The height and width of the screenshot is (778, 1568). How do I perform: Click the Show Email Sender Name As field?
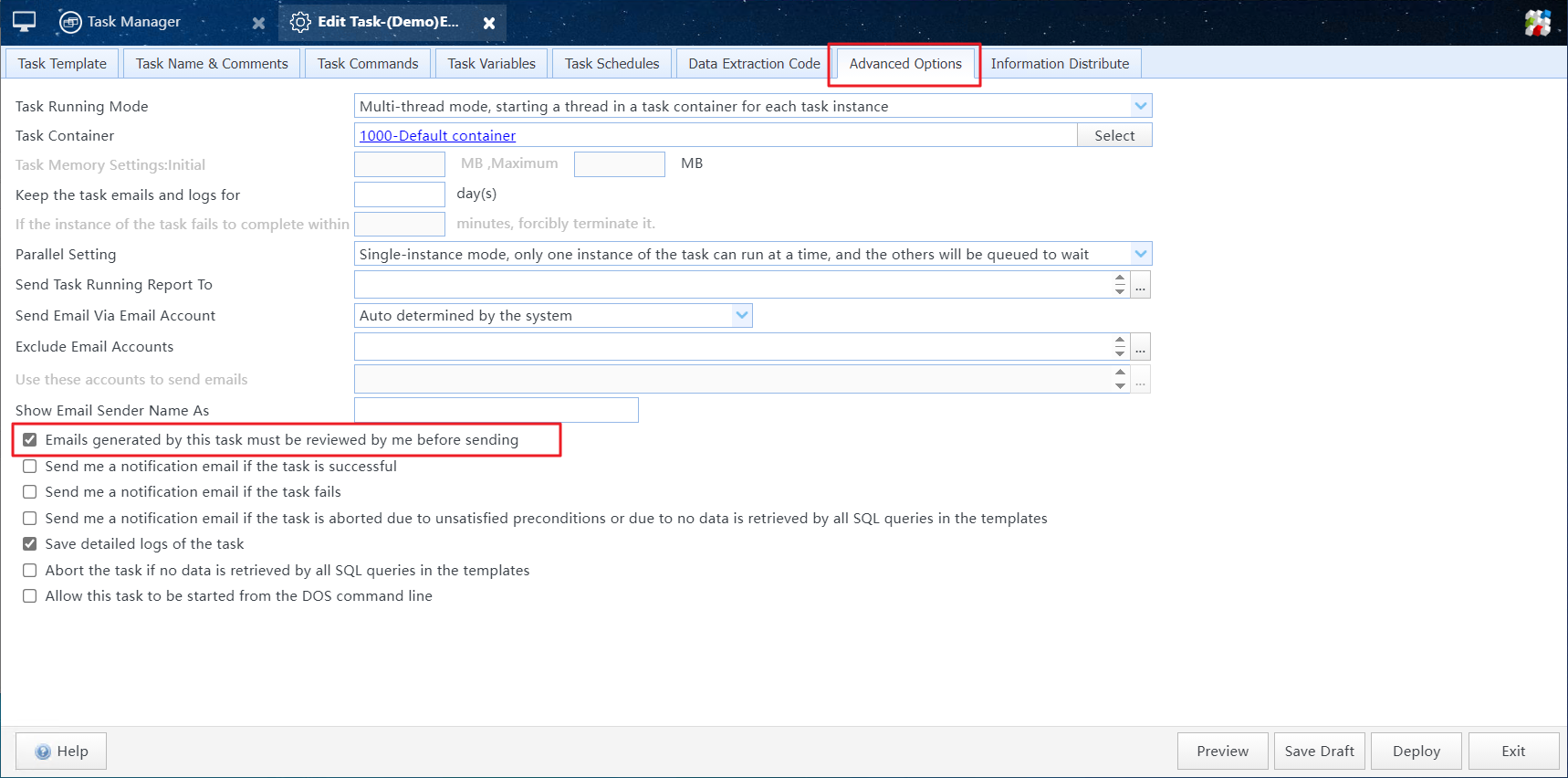coord(496,410)
